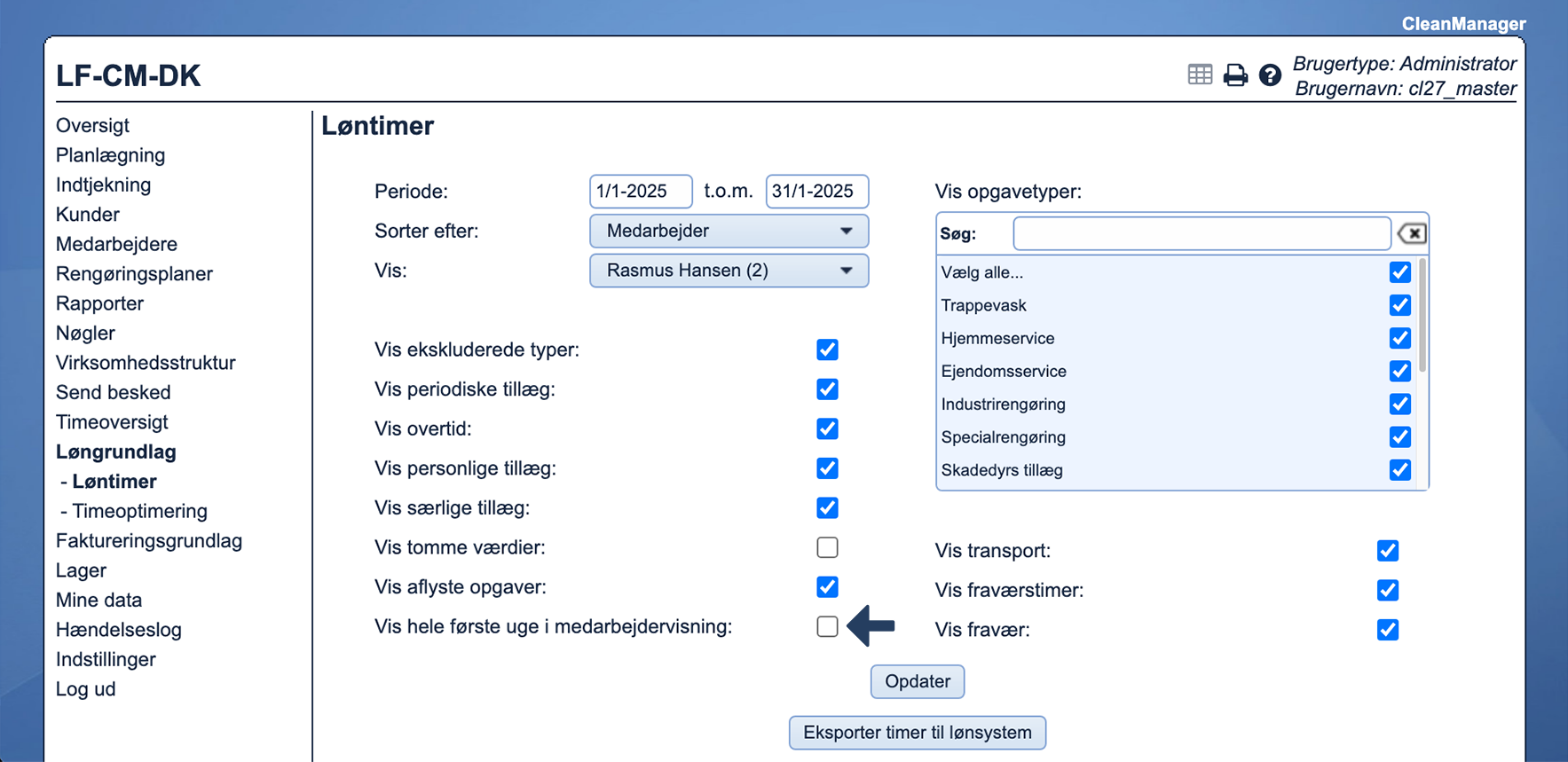
Task: Click the period start date field
Action: point(640,192)
